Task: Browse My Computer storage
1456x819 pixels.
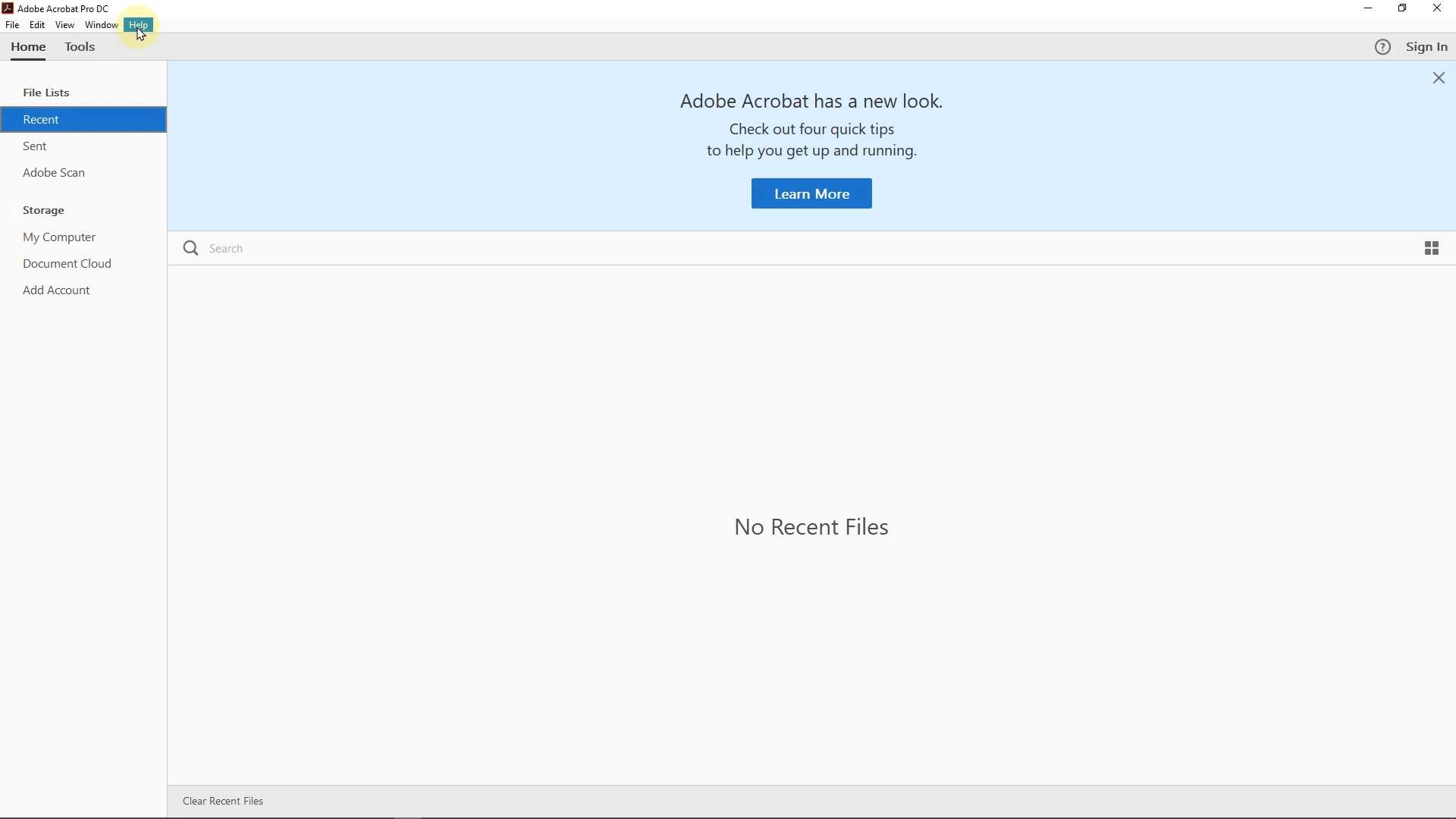Action: pyautogui.click(x=60, y=239)
